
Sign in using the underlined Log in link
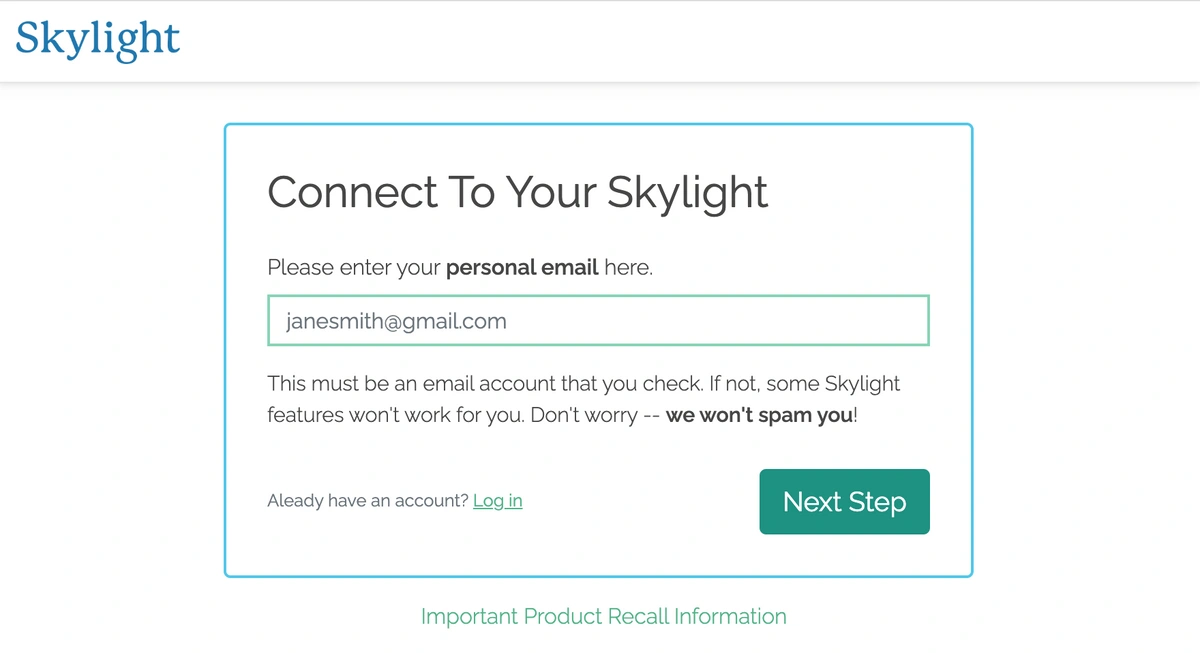coord(497,500)
